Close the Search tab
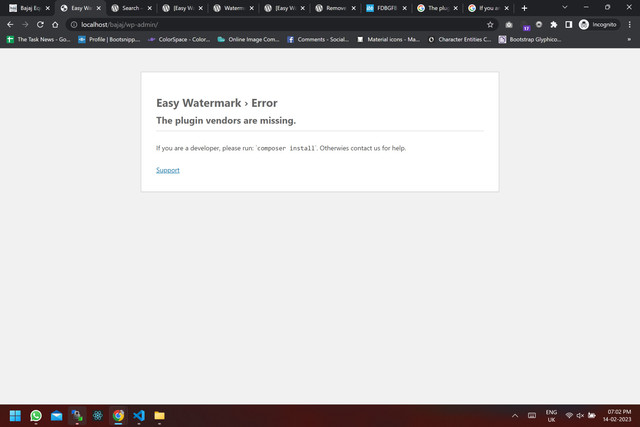 tap(150, 8)
